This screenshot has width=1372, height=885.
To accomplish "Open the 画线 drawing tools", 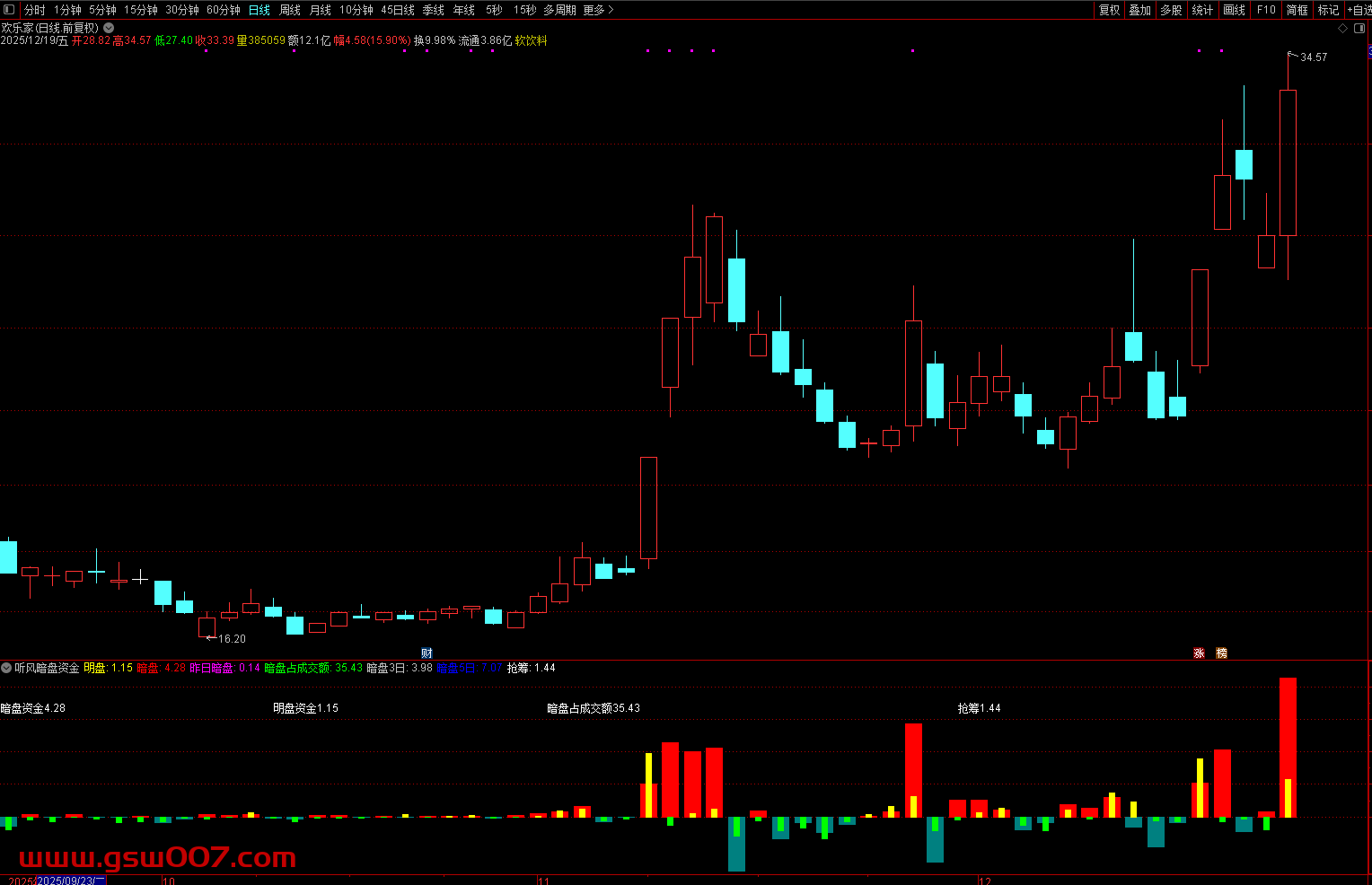I will pos(1235,10).
